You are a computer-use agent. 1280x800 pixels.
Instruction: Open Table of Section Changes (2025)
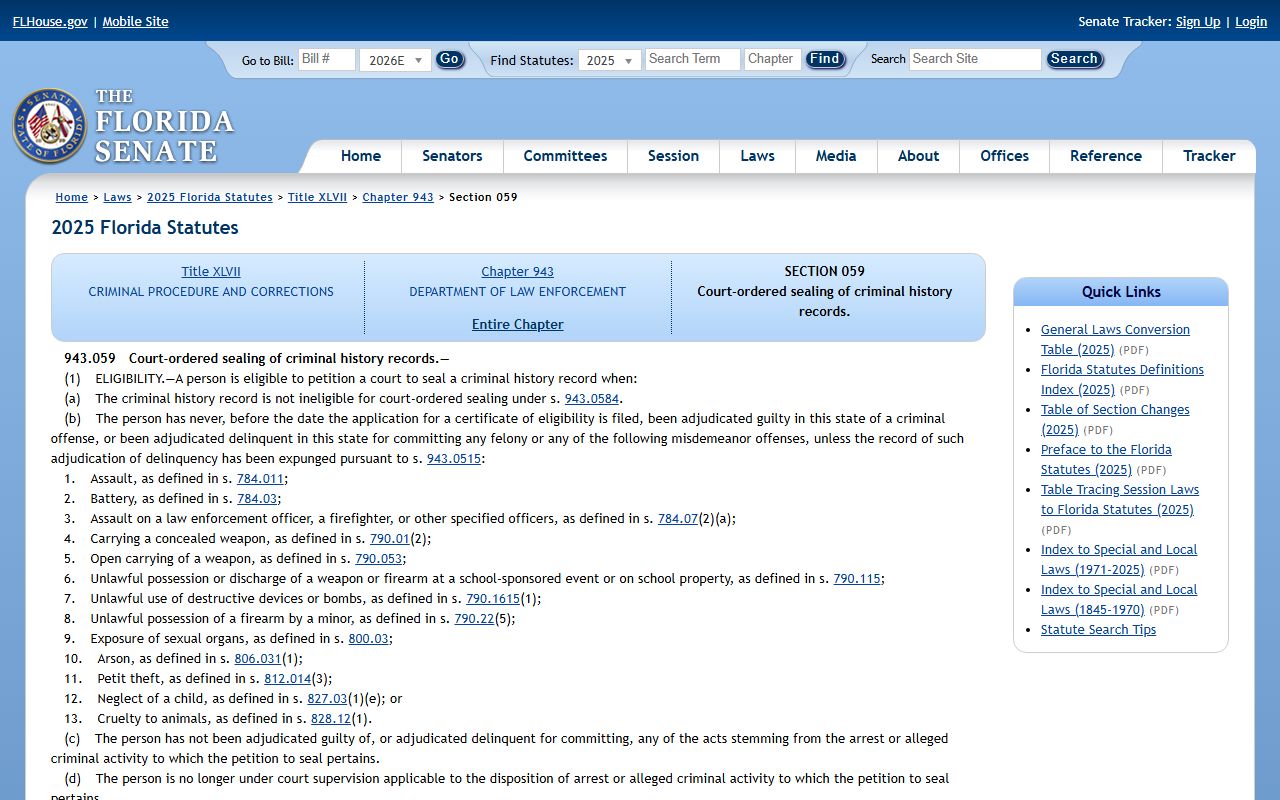coord(1115,419)
